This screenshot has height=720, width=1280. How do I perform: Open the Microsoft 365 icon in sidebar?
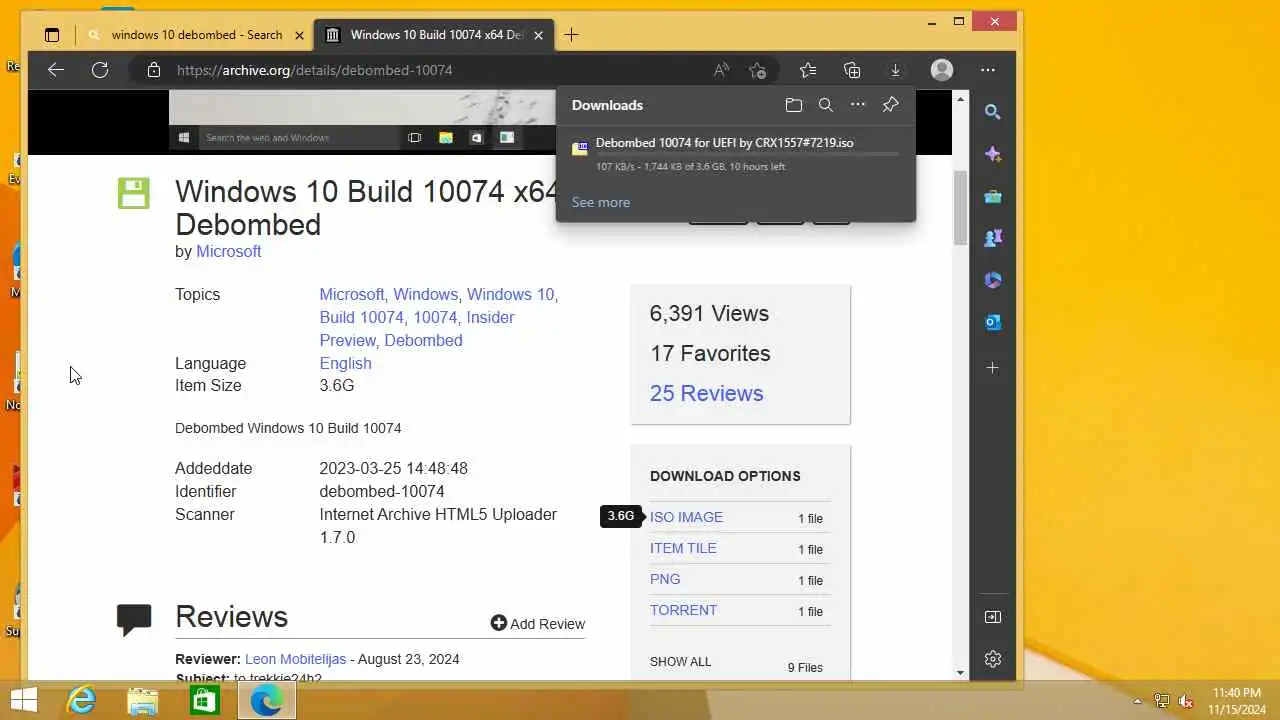(x=993, y=280)
